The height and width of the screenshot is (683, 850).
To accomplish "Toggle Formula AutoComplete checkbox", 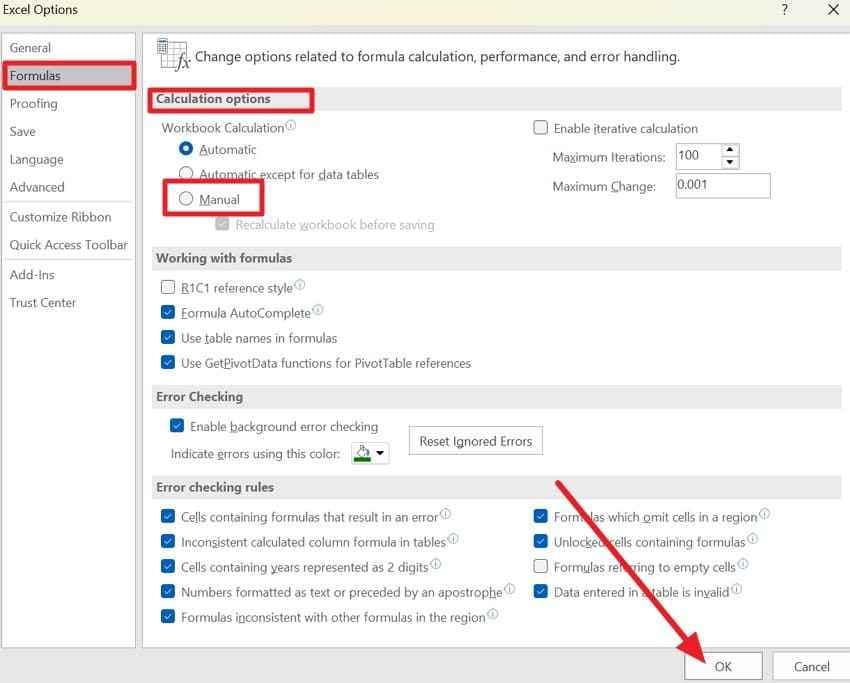I will [x=168, y=312].
